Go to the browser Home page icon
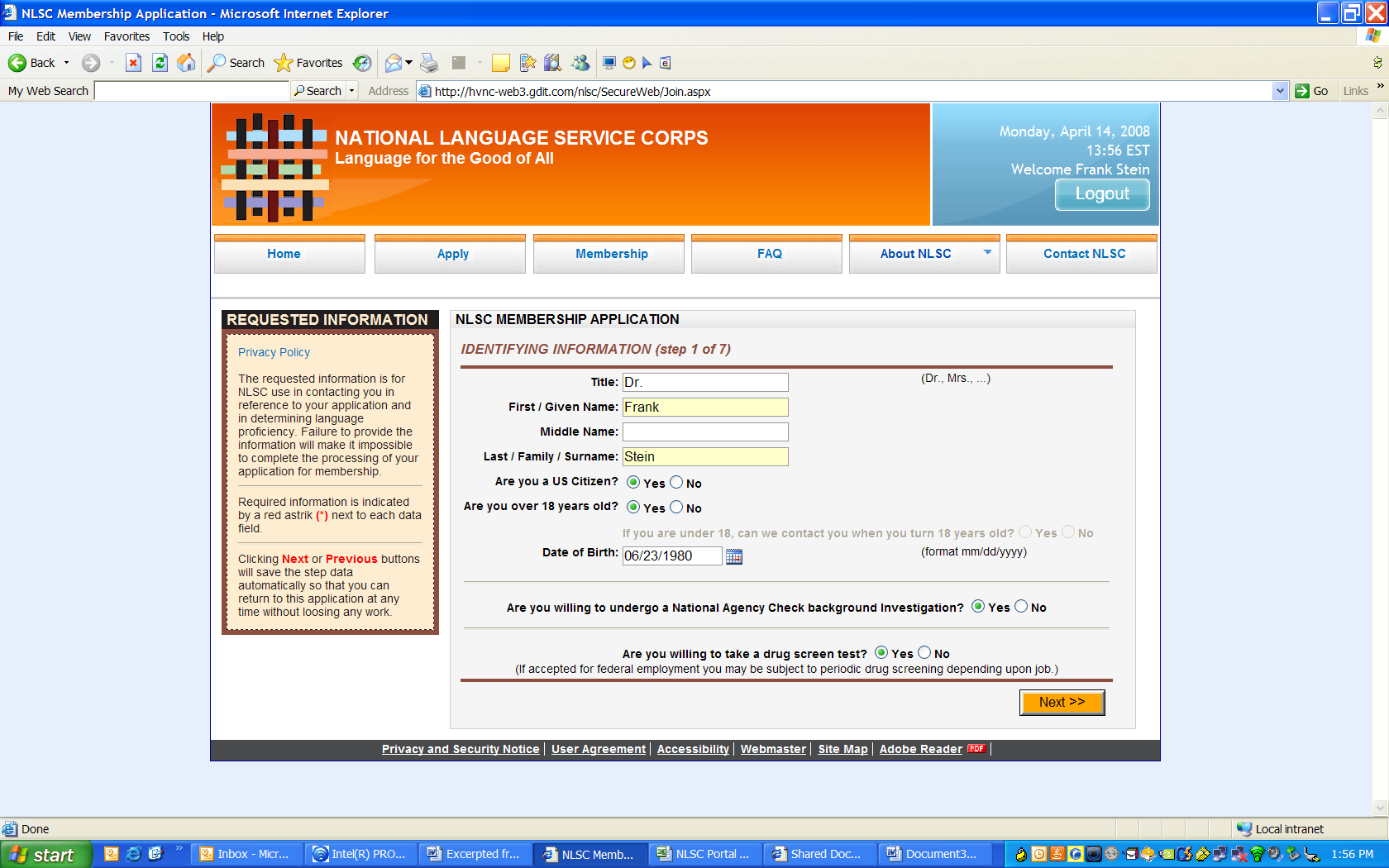The width and height of the screenshot is (1389, 868). point(187,63)
